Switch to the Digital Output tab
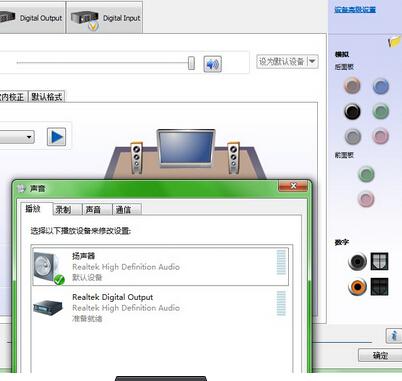This screenshot has width=402, height=381. 32,17
